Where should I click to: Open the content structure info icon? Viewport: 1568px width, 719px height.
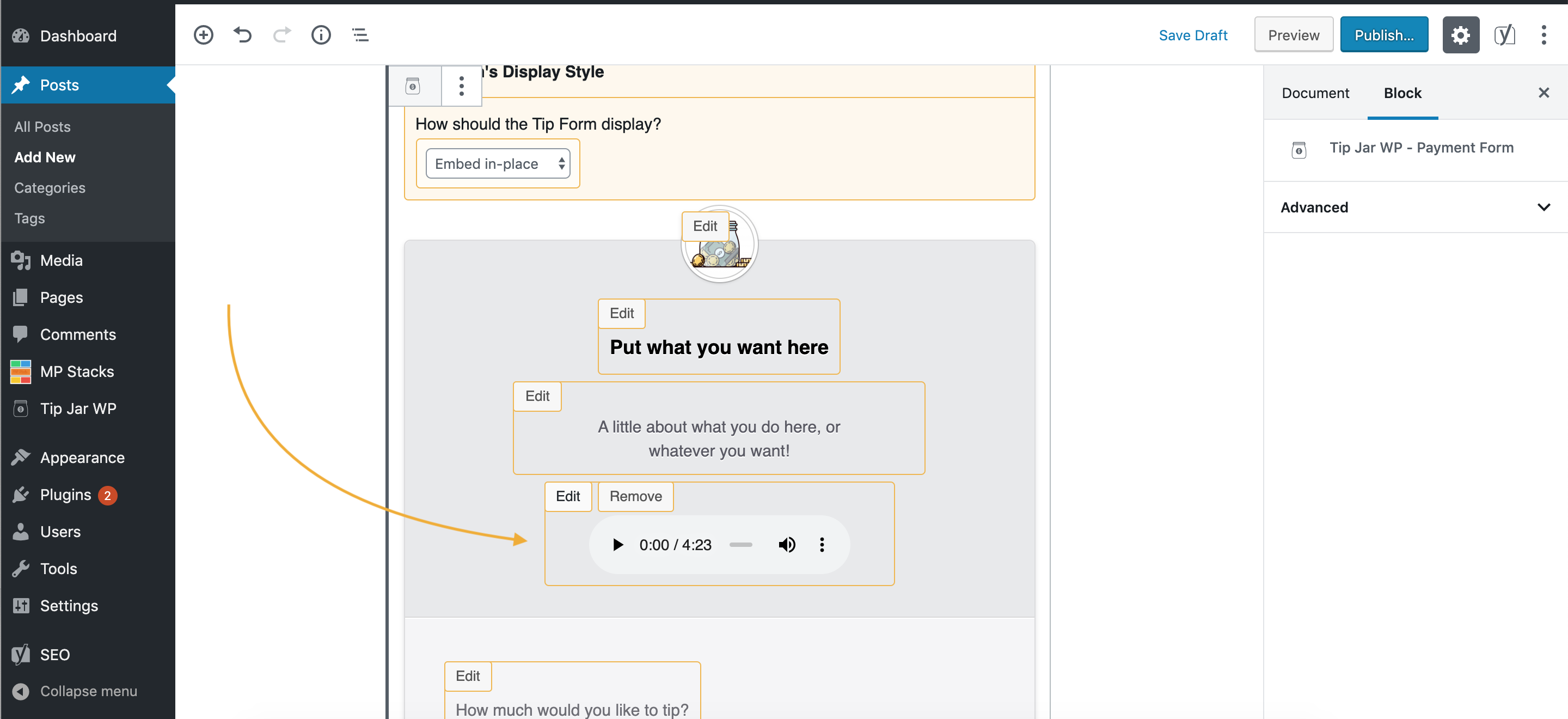[321, 35]
